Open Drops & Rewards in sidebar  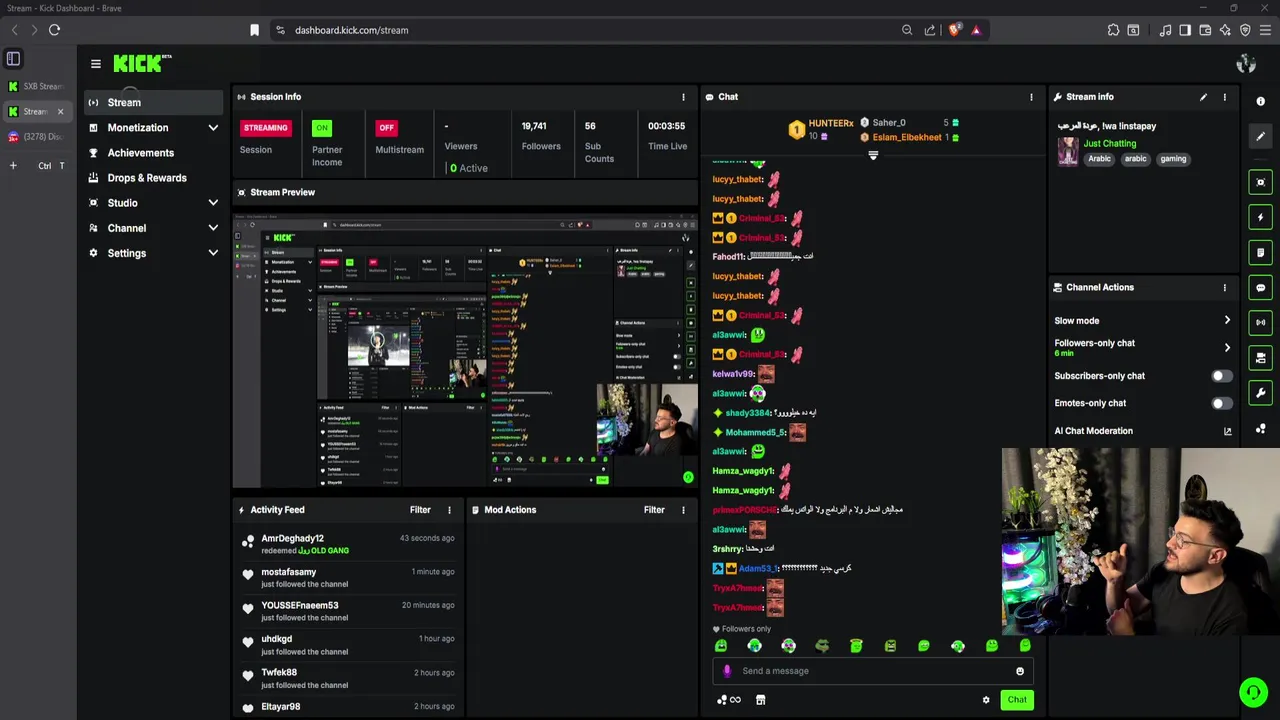point(154,178)
